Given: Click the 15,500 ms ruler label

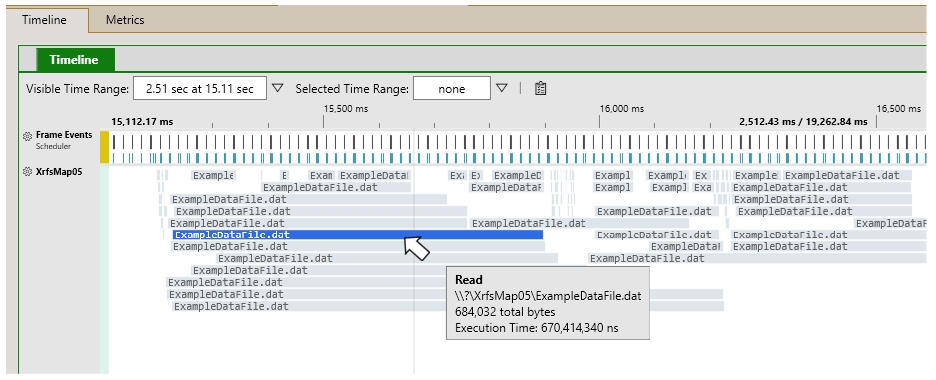Looking at the screenshot, I should point(346,109).
